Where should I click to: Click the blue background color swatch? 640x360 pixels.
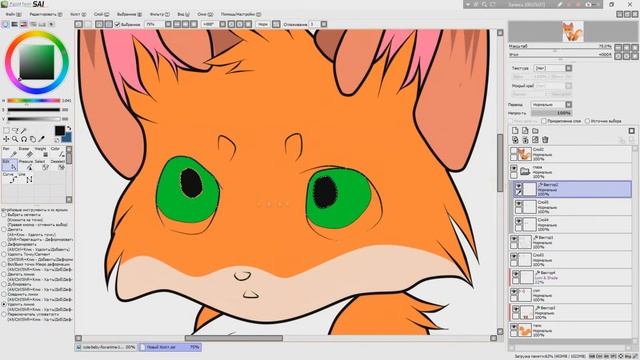[x=67, y=138]
